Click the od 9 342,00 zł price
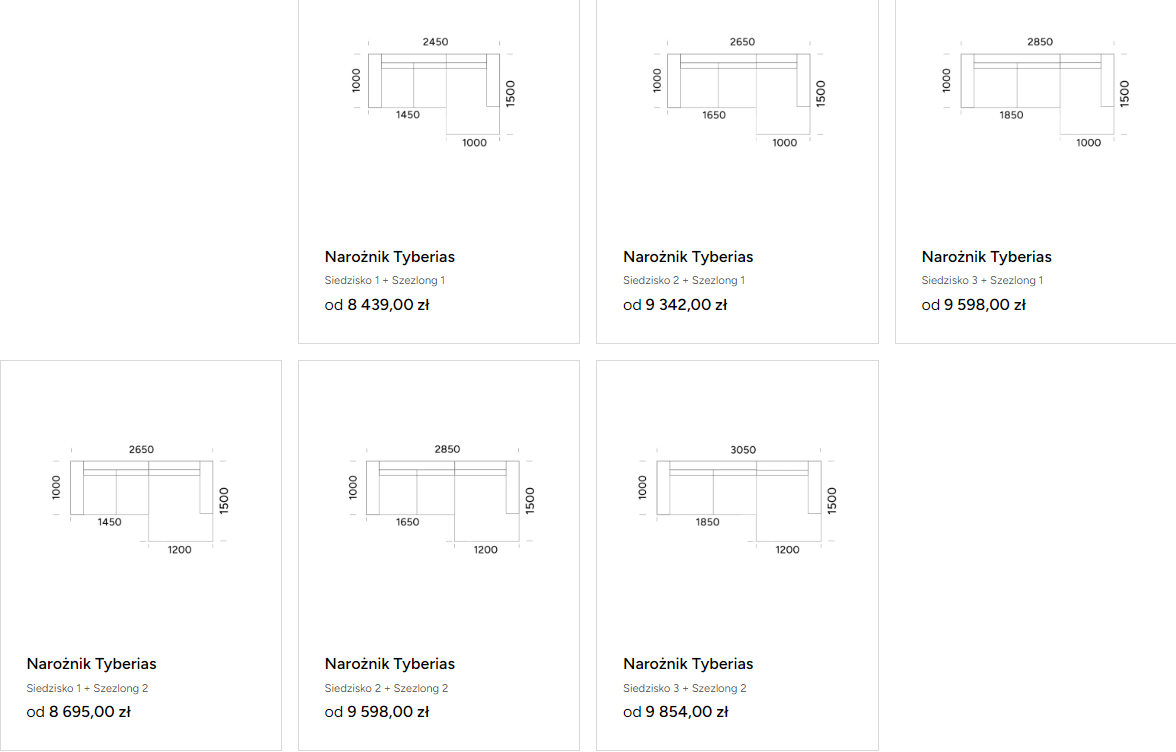The image size is (1176, 752). (675, 305)
